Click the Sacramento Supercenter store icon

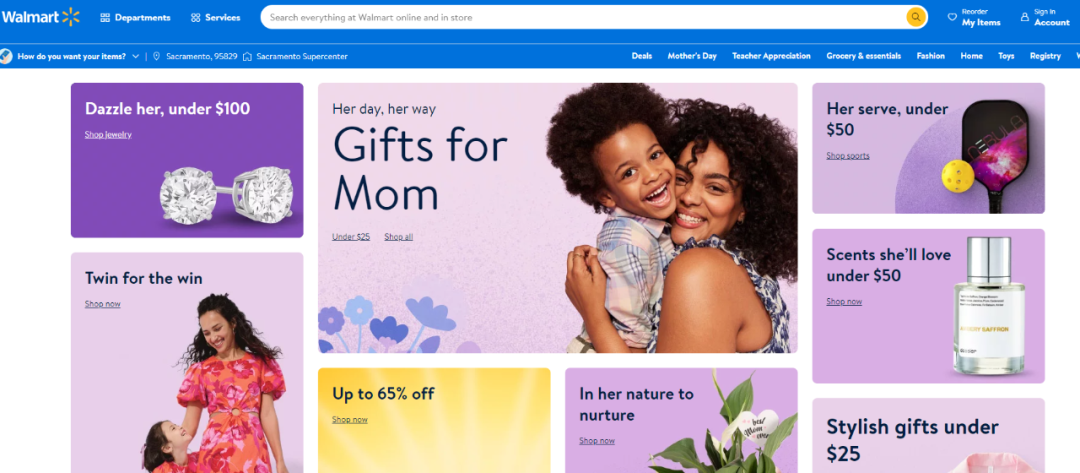pyautogui.click(x=247, y=56)
